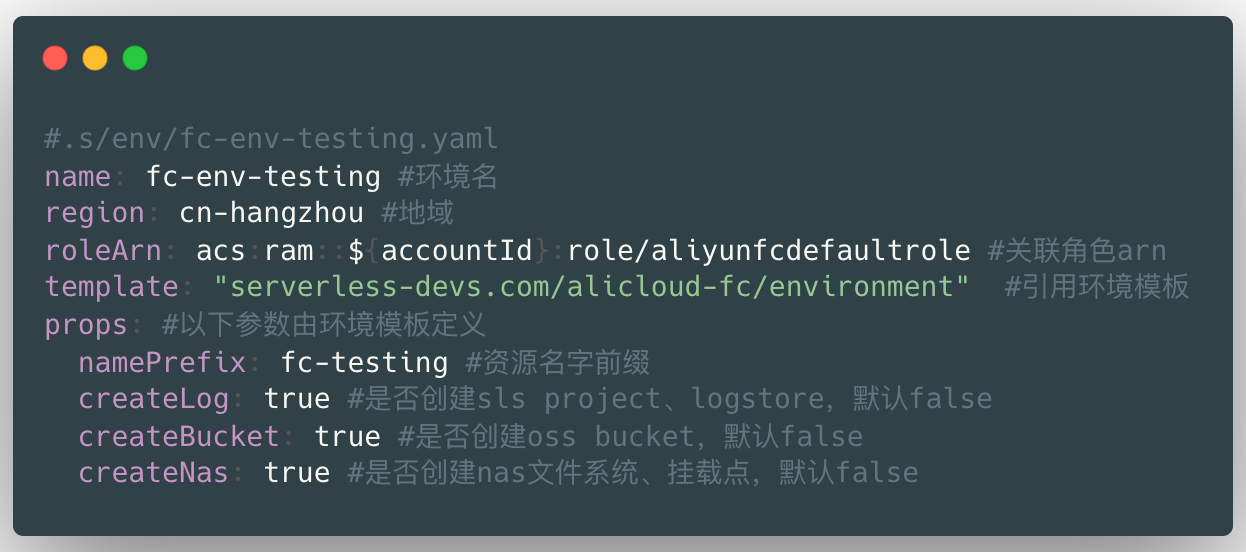Click the "name" key
The image size is (1246, 552).
[78, 177]
